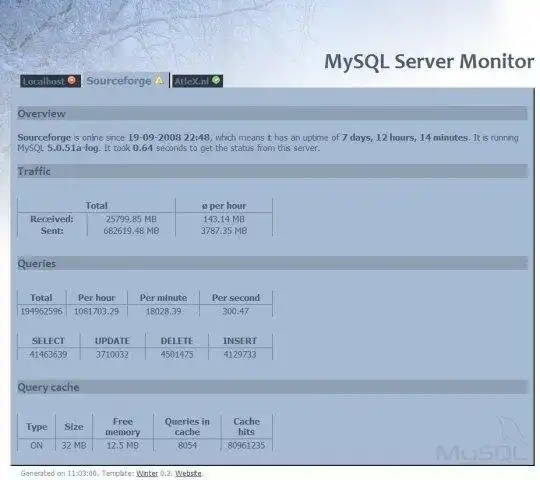540x480 pixels.
Task: Click the Received total 25799.85 MB
Action: 131,219
